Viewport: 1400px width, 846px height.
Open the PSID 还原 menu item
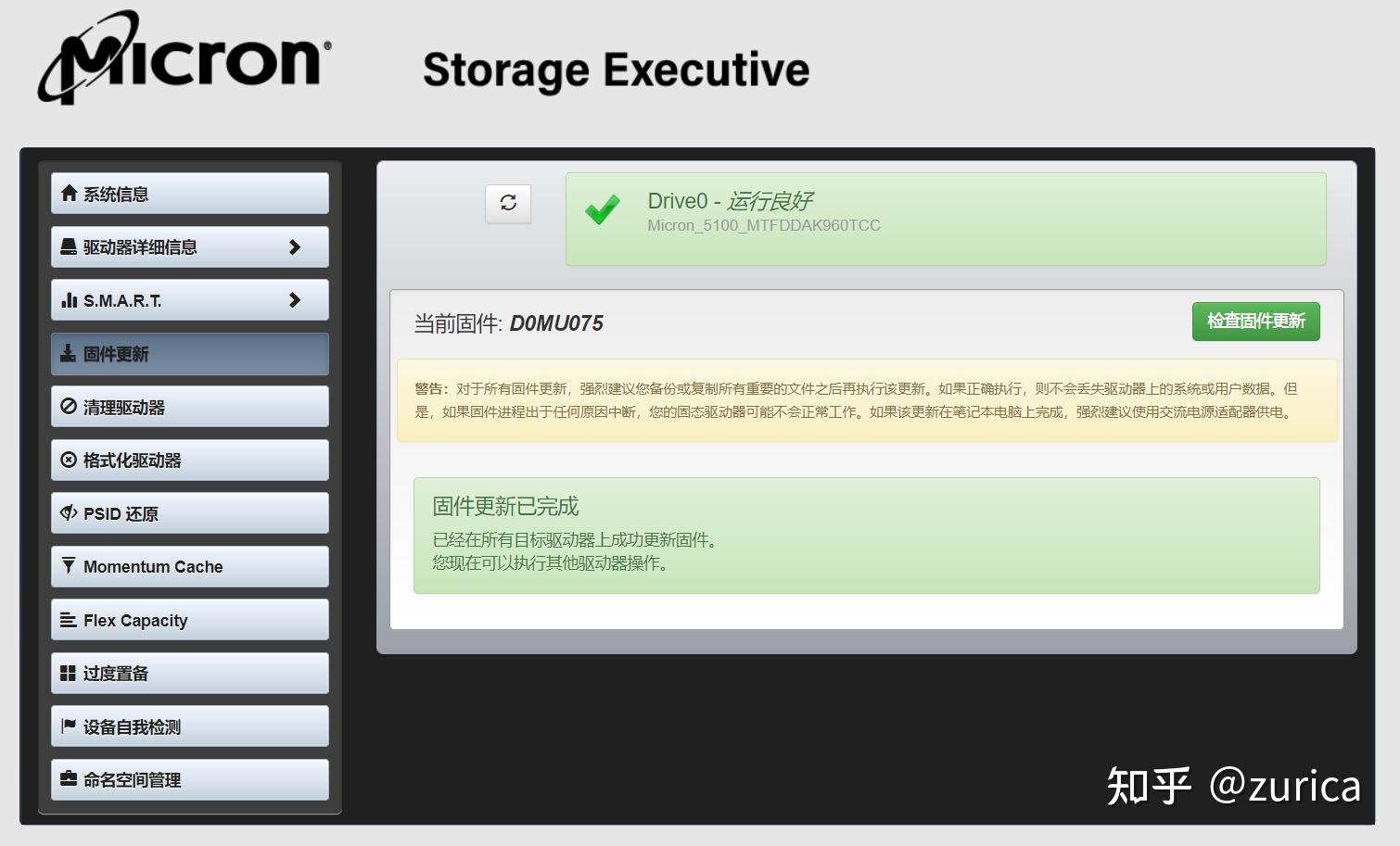point(190,513)
